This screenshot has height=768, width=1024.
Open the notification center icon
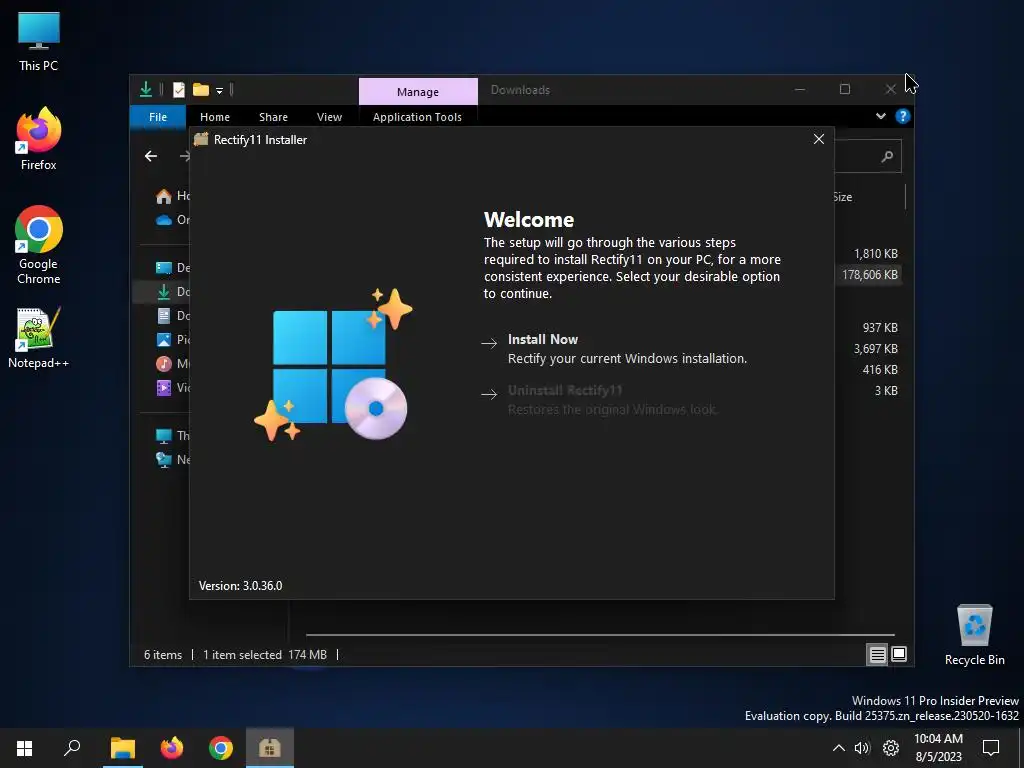(991, 748)
